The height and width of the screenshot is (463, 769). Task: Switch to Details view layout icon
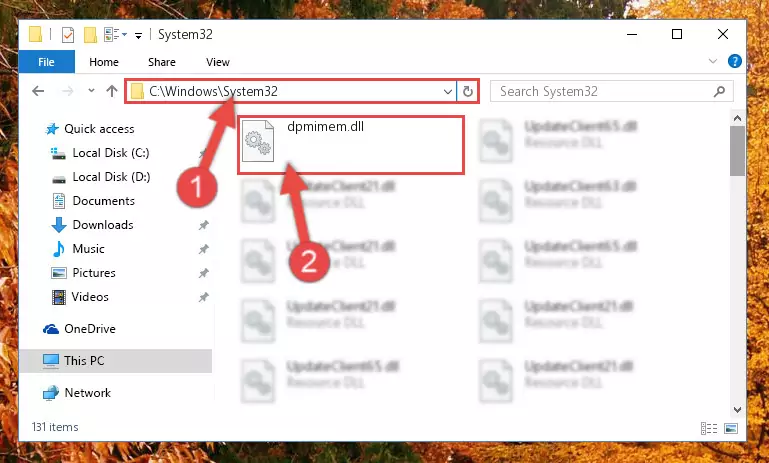709,428
